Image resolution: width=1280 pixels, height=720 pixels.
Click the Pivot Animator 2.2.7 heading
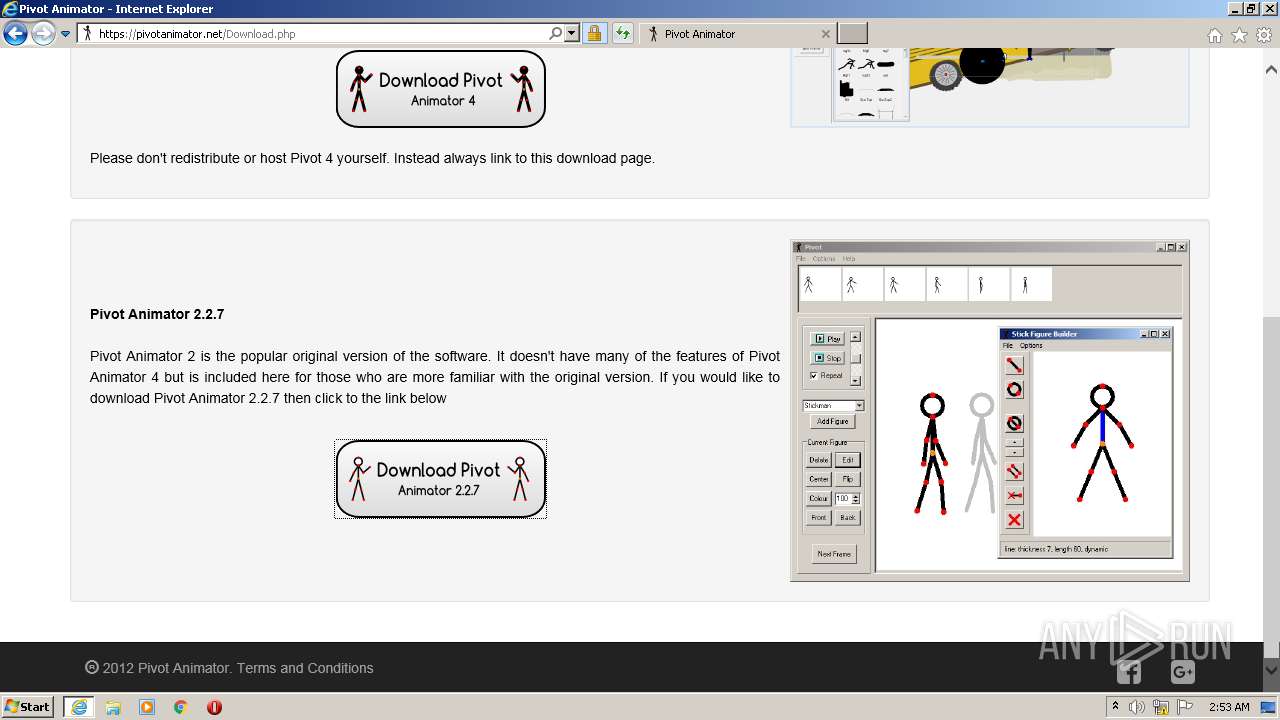(157, 314)
